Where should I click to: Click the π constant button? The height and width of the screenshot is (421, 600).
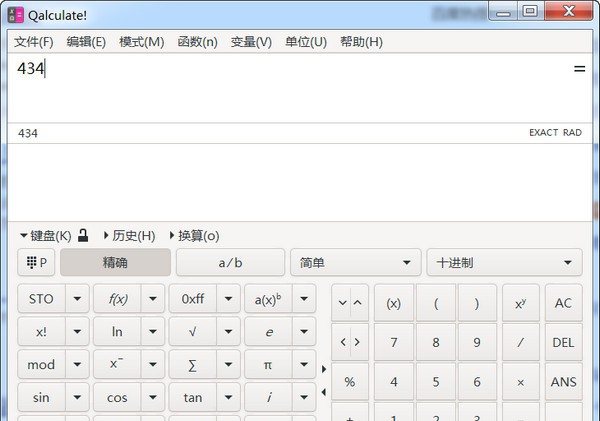(x=268, y=364)
